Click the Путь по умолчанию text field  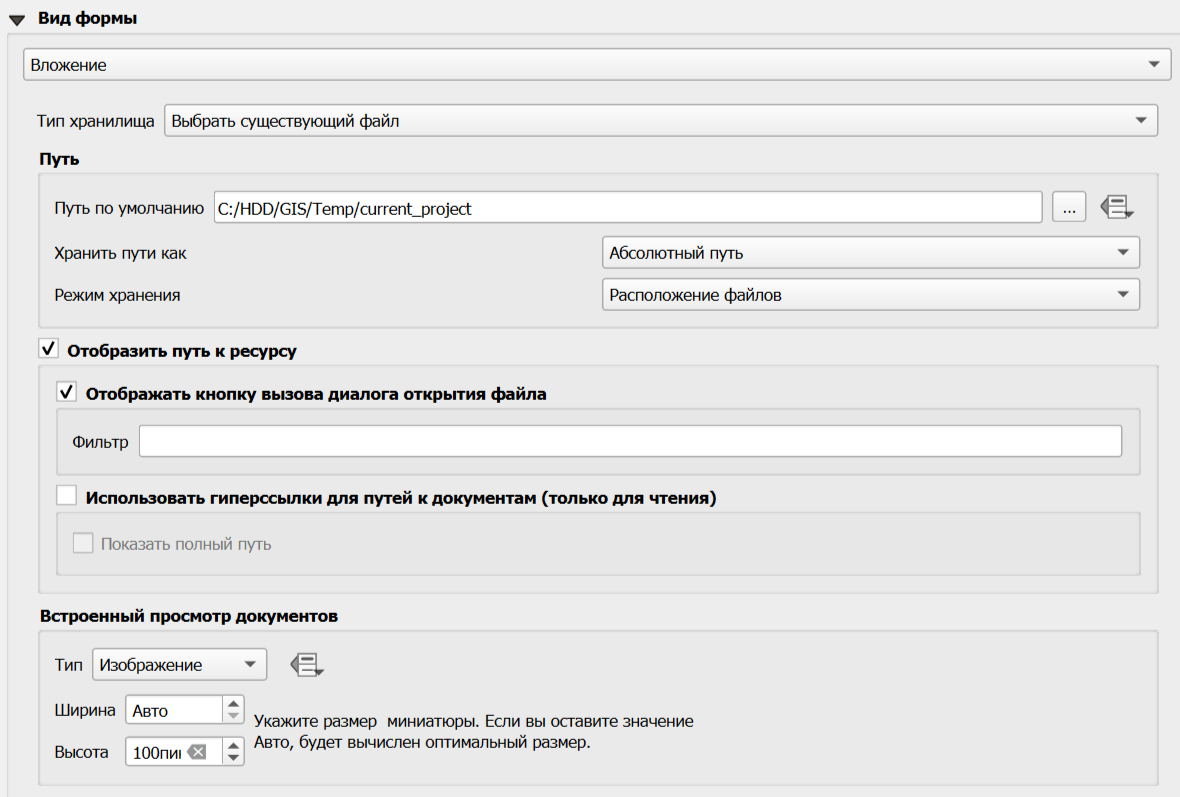[628, 208]
